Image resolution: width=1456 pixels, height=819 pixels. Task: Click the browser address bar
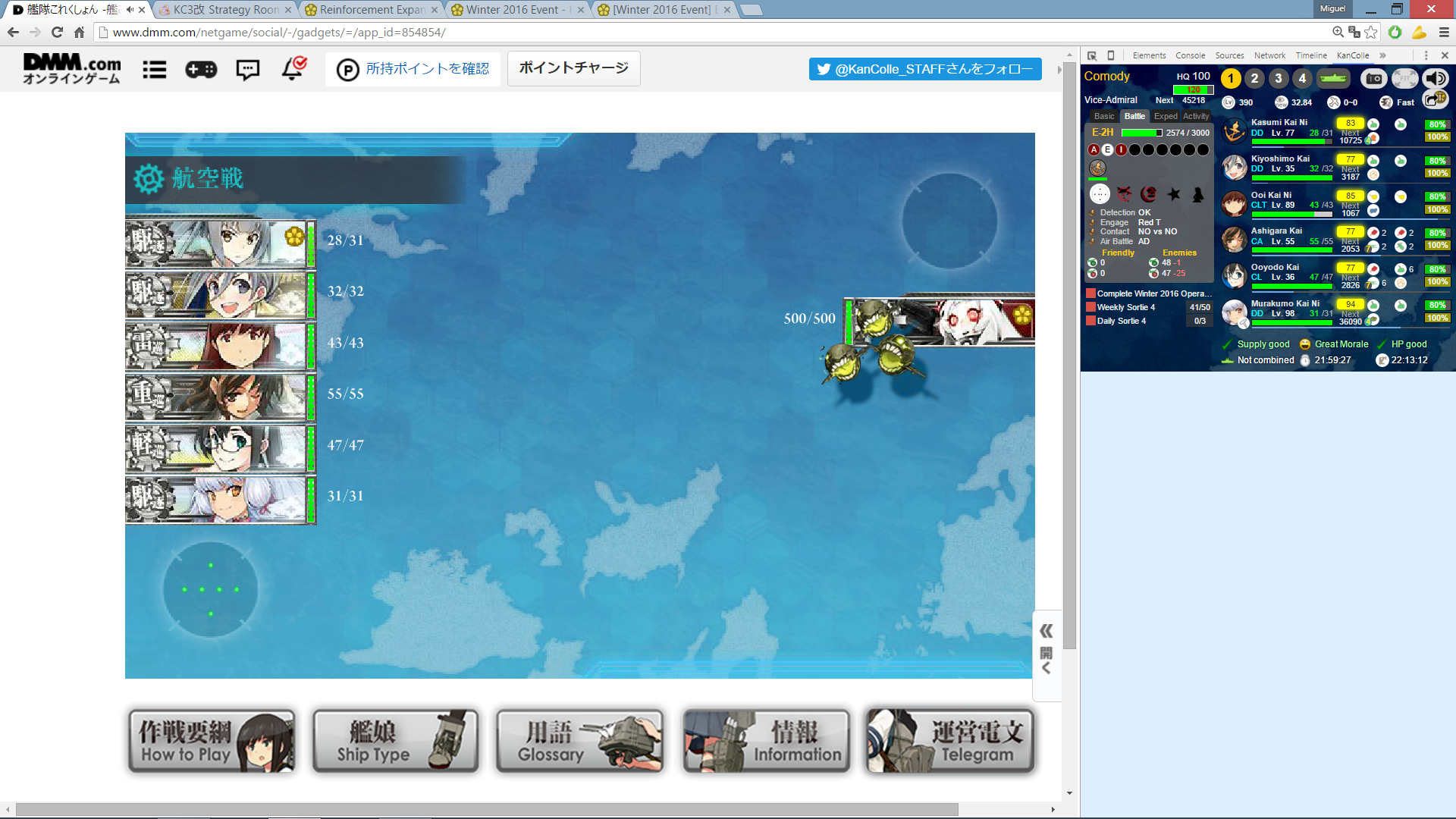713,33
